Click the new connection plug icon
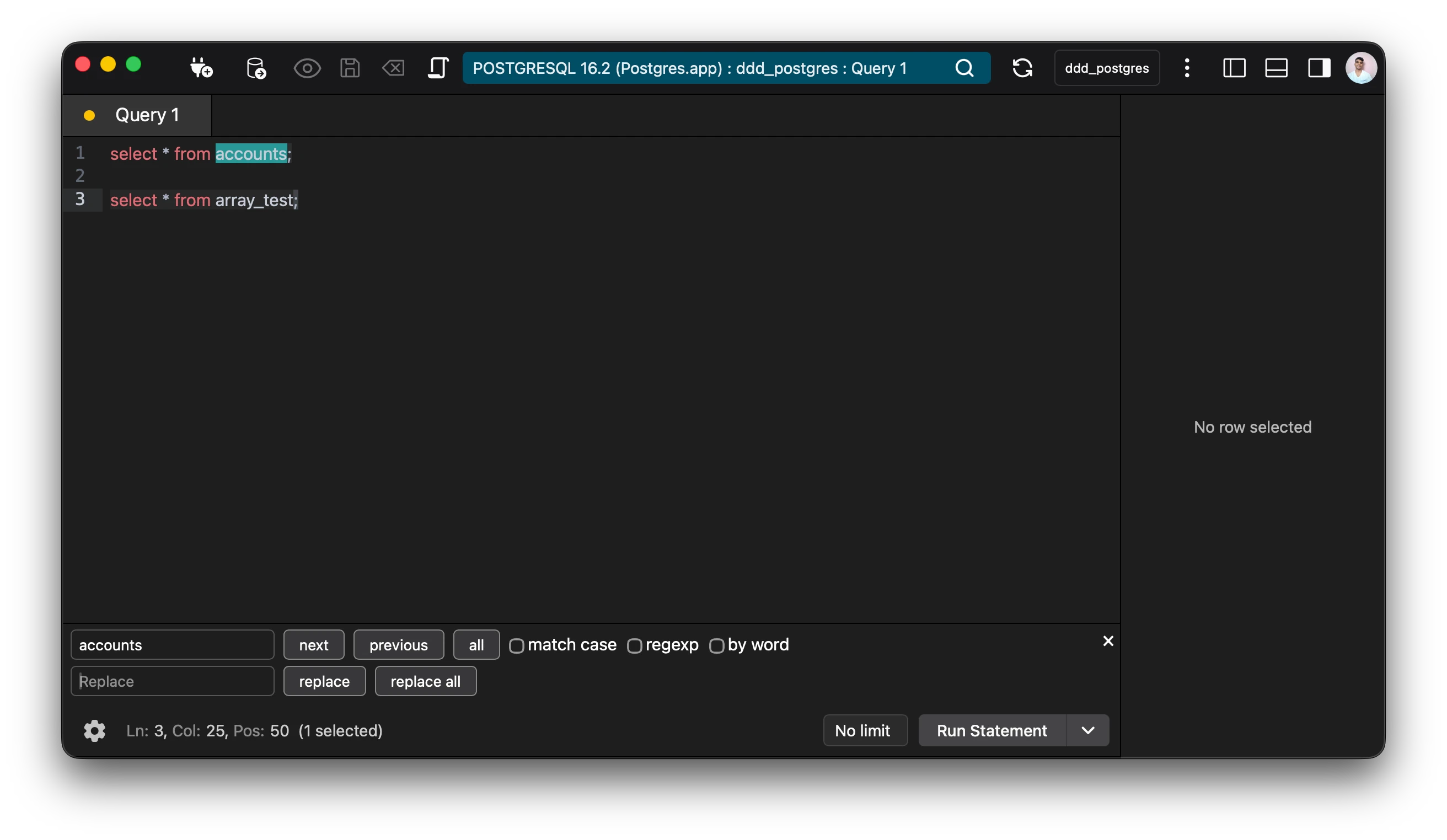Image resolution: width=1447 pixels, height=840 pixels. click(x=201, y=68)
